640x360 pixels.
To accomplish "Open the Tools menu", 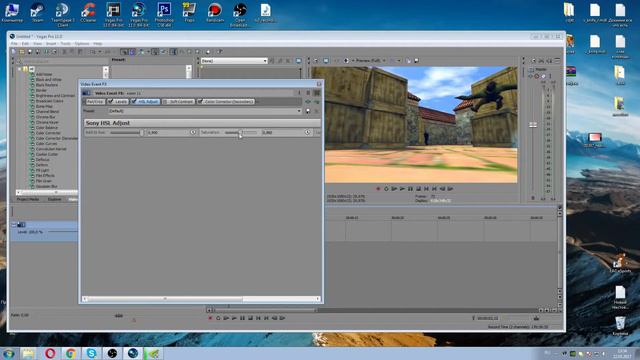I will point(65,44).
